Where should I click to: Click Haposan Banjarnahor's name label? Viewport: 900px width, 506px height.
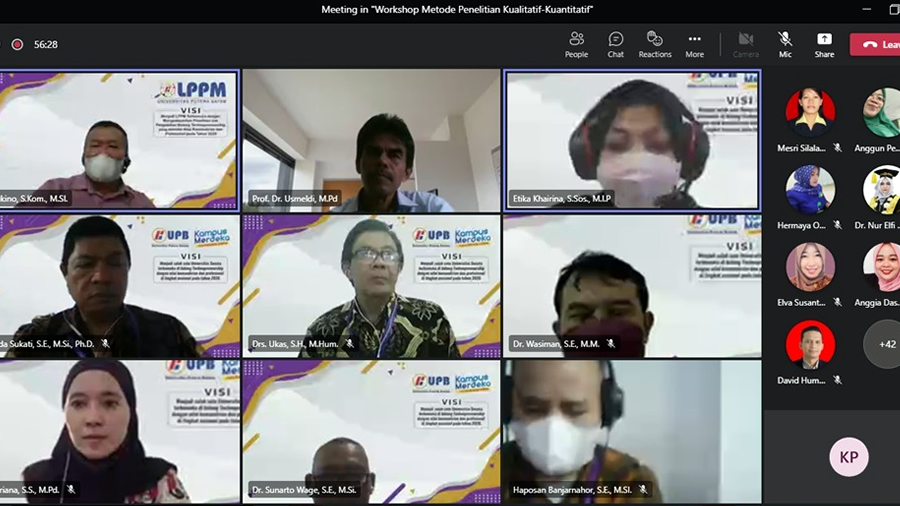pos(569,490)
